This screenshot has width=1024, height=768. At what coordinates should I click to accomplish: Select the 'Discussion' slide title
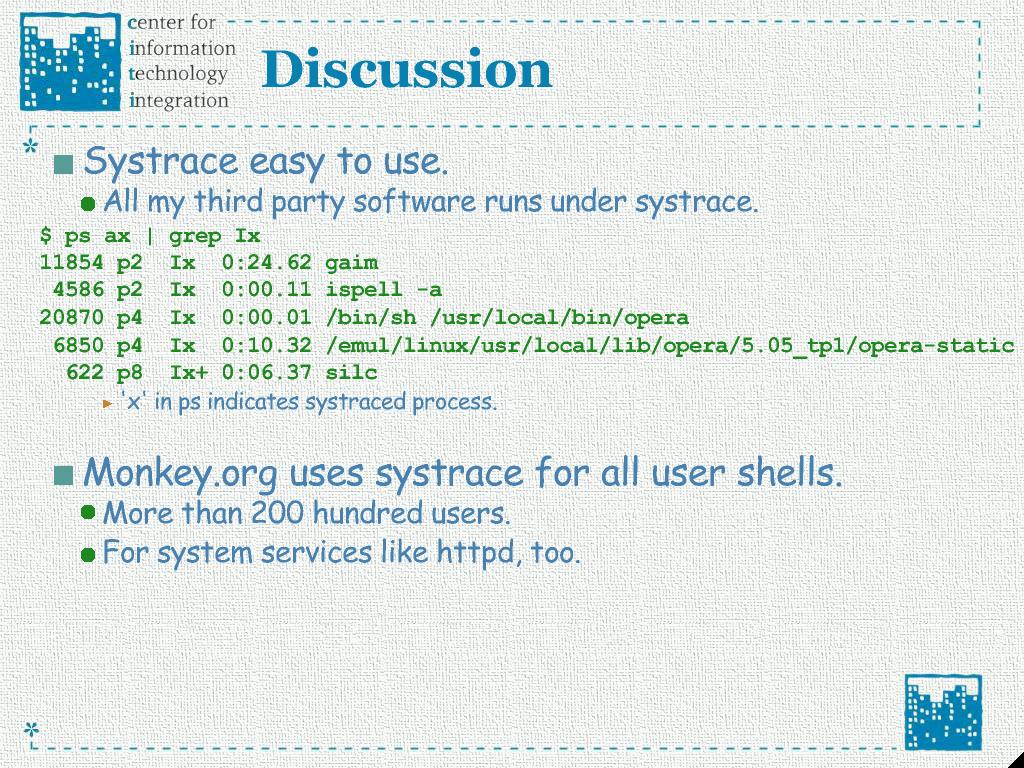406,70
